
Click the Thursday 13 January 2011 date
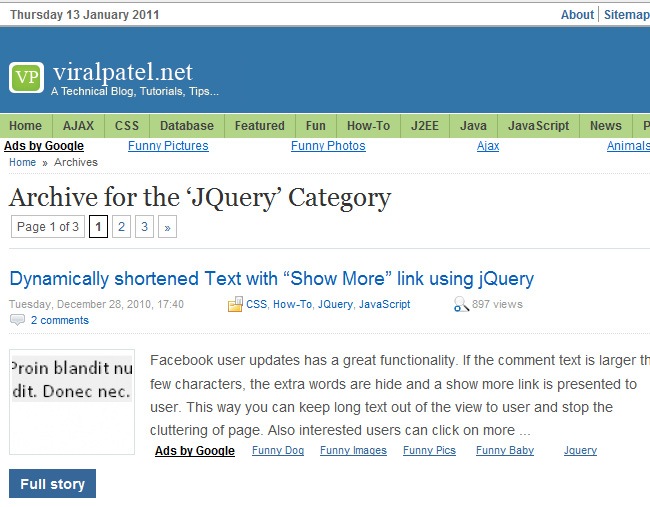(85, 15)
